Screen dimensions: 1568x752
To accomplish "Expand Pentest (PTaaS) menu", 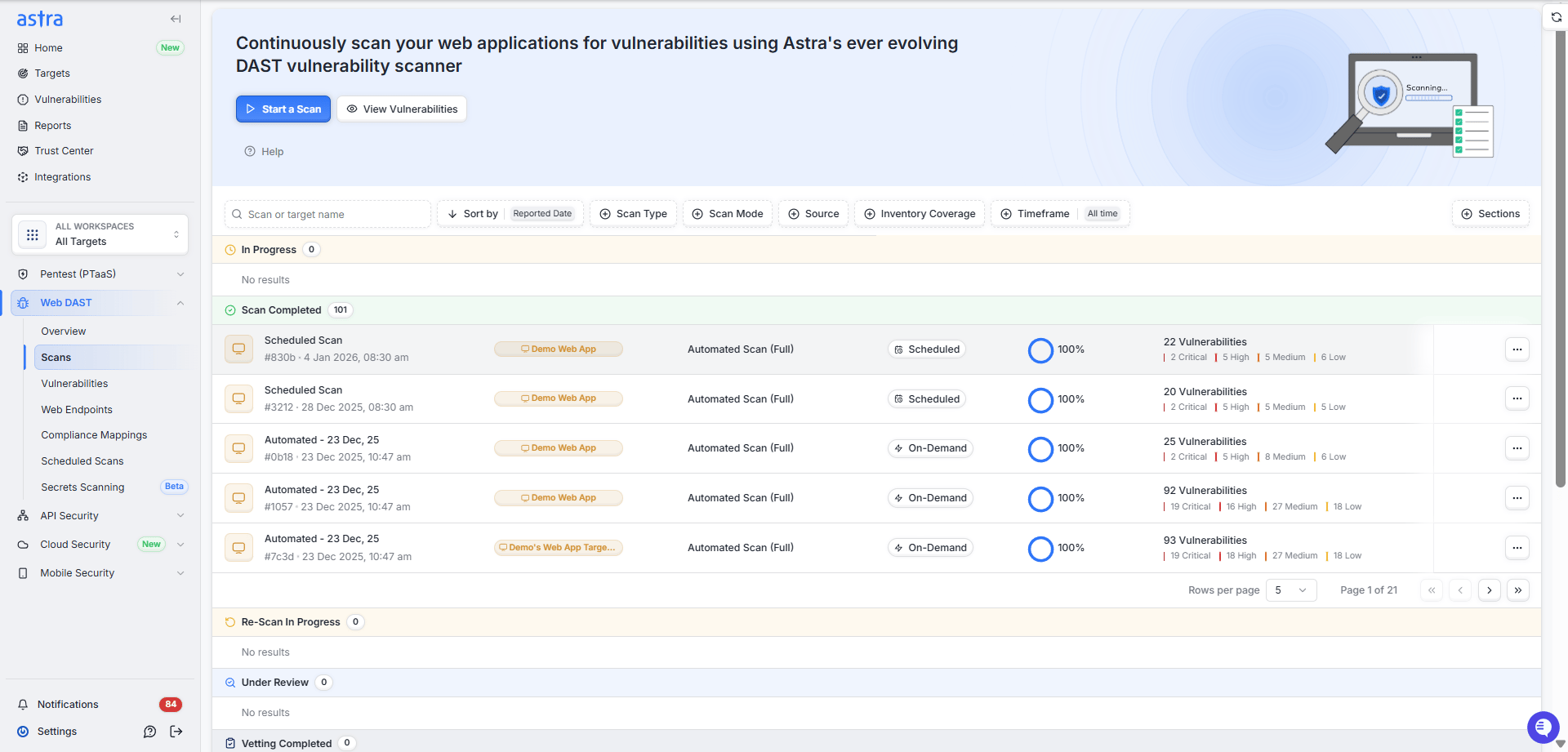I will (180, 274).
